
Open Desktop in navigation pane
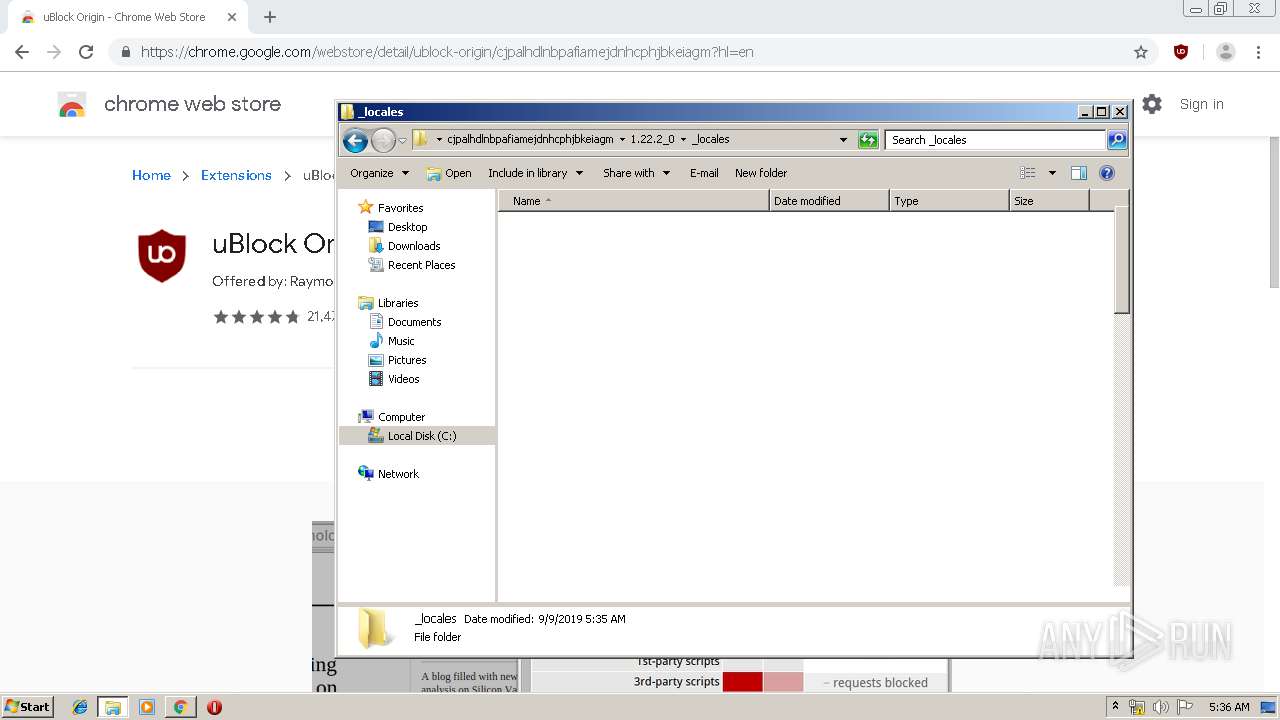coord(398,227)
